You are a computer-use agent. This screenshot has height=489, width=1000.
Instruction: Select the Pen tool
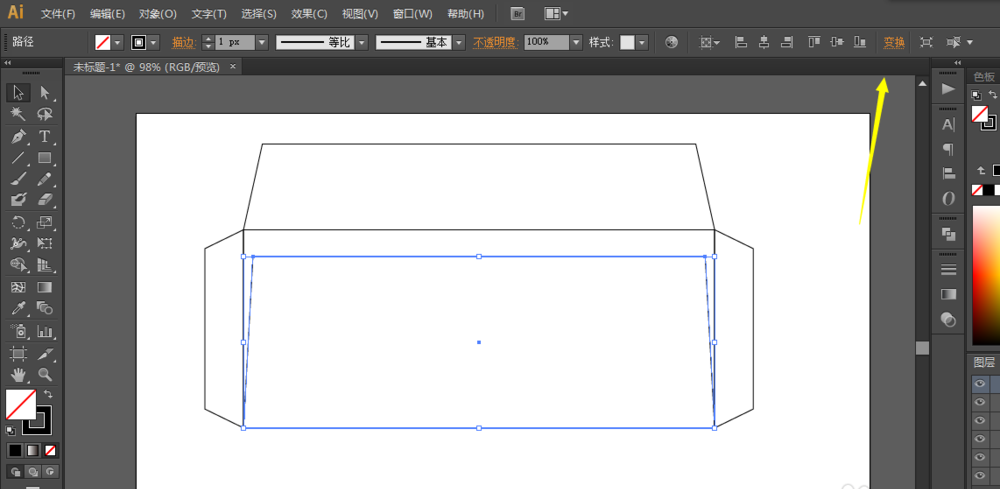[18, 136]
